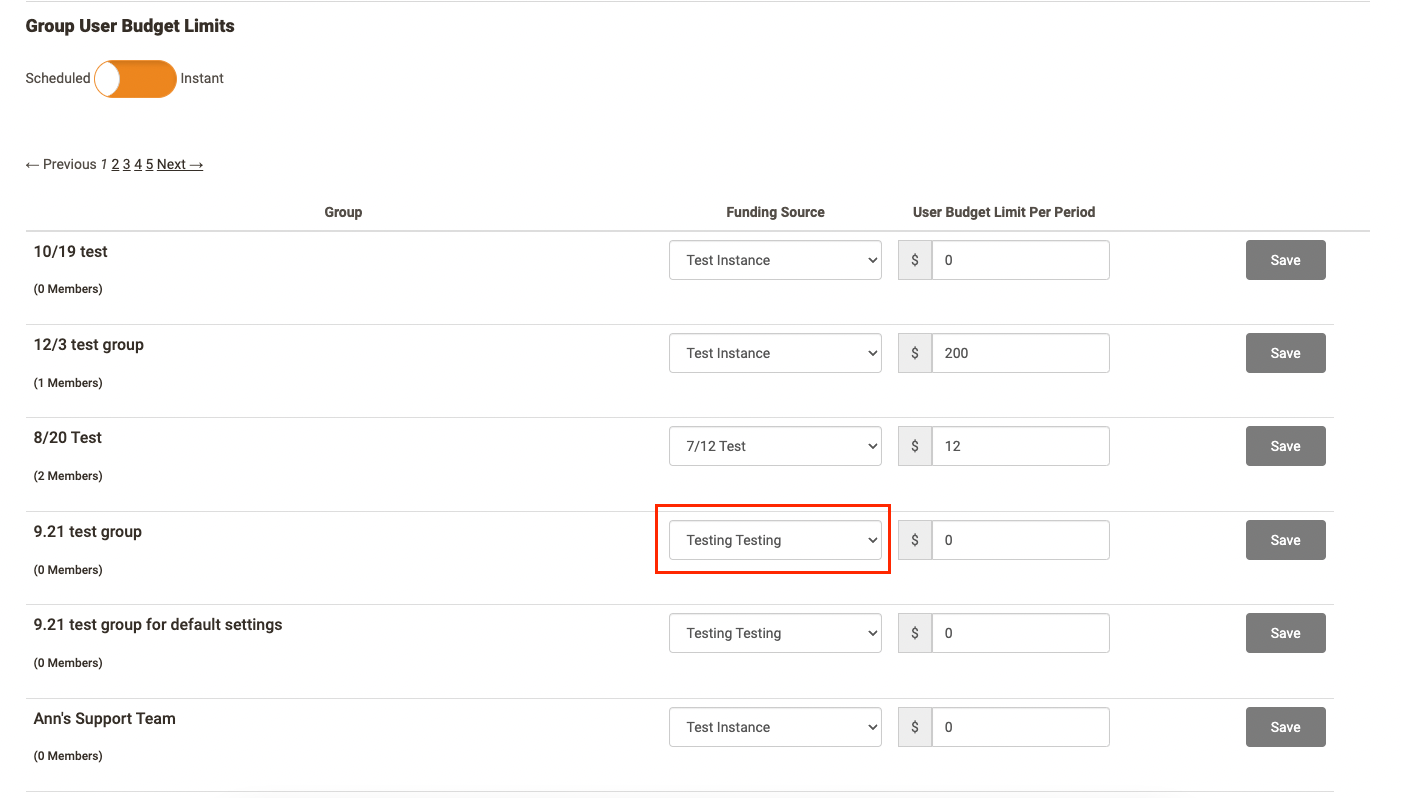Save 9.21 test group for default settings

point(1285,633)
